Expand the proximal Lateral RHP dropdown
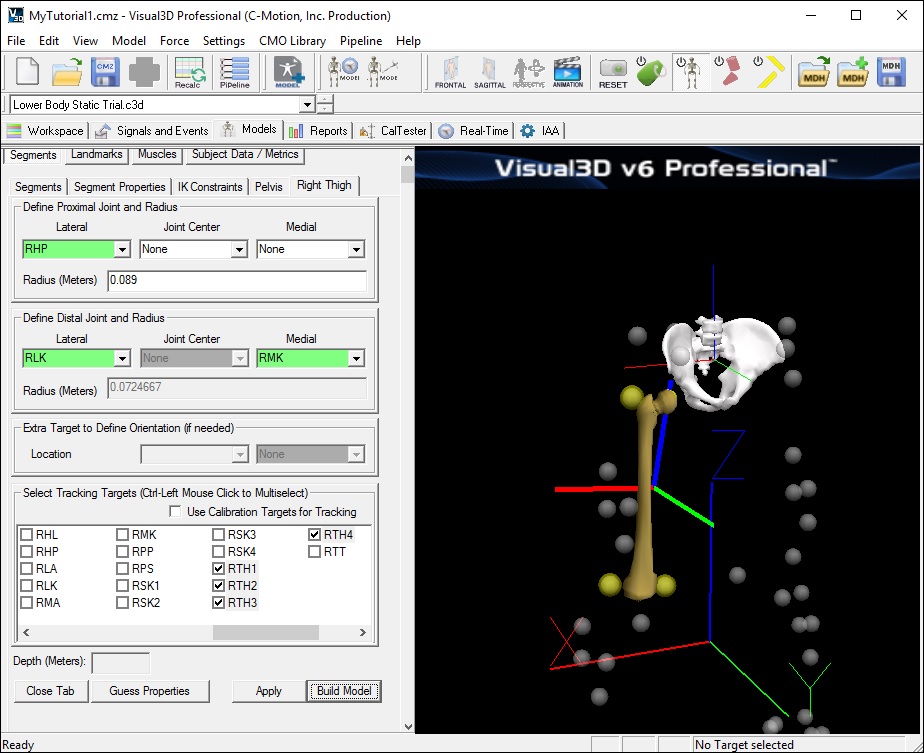The width and height of the screenshot is (924, 753). point(122,250)
